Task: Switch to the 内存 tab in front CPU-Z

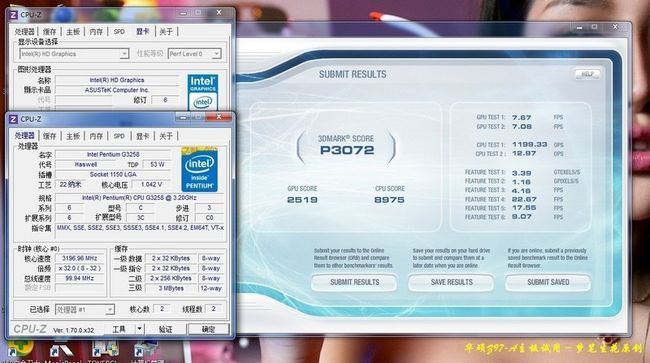Action: click(x=96, y=136)
